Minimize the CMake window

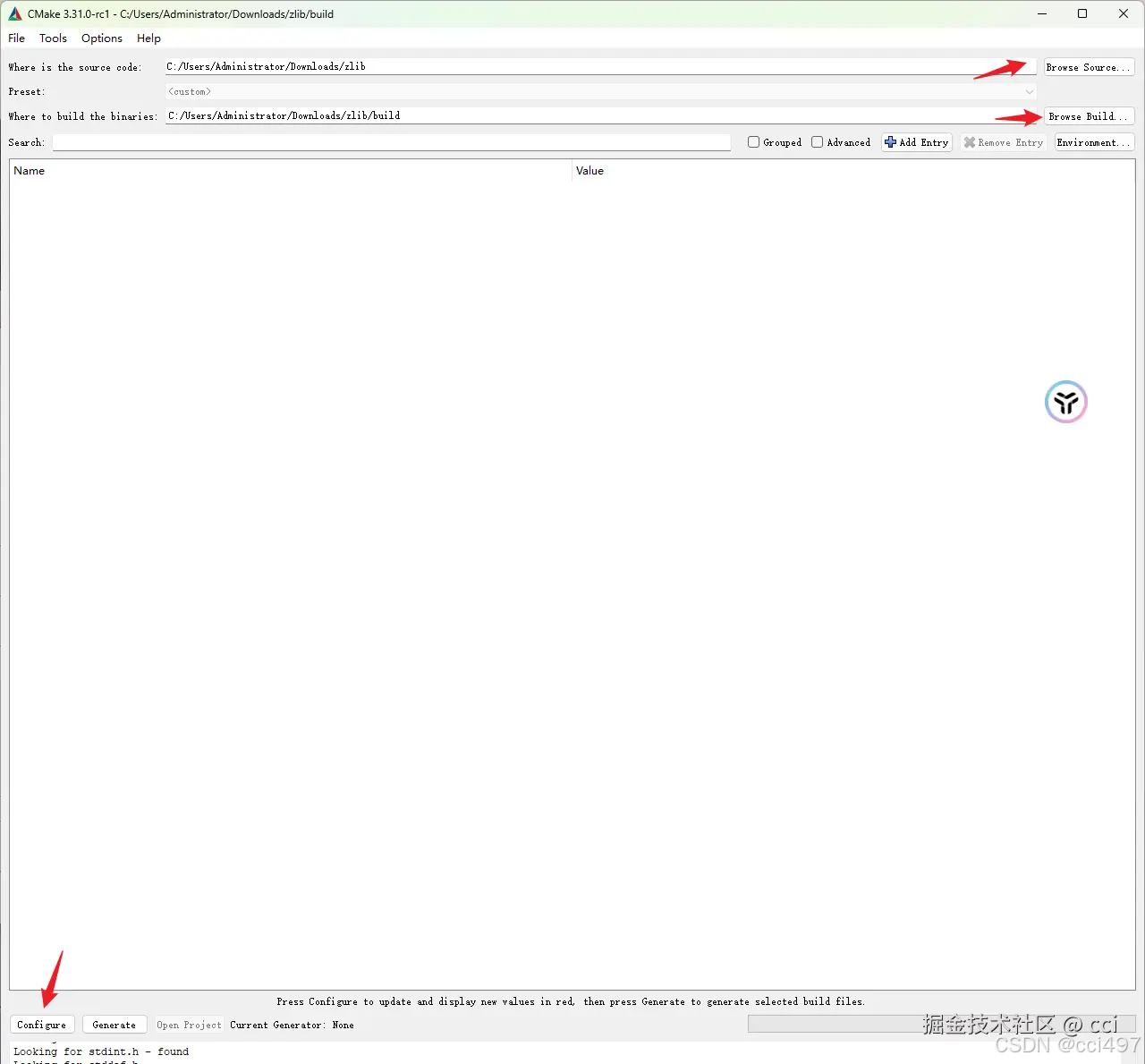[x=1042, y=13]
